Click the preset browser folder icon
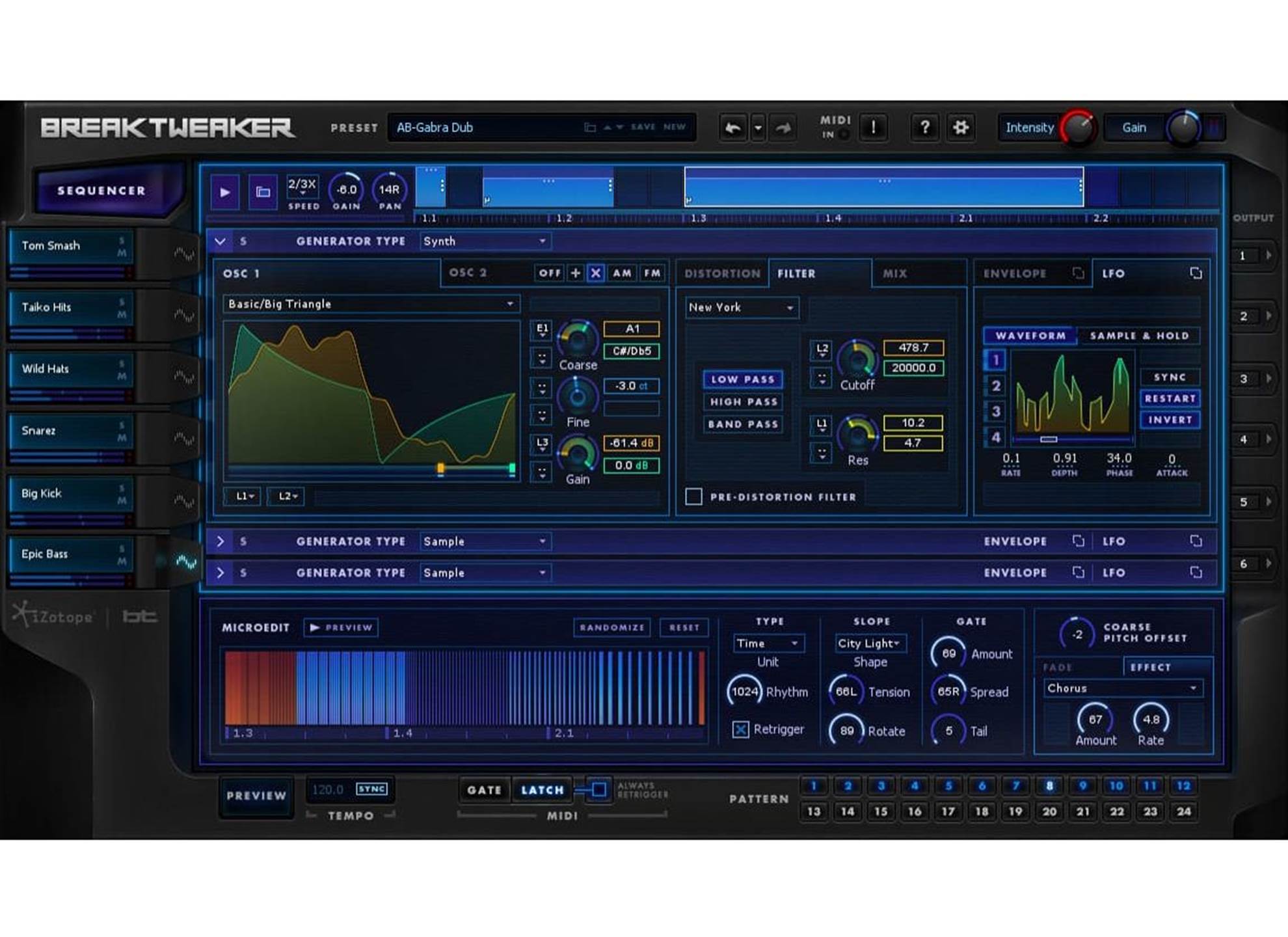Image resolution: width=1288 pixels, height=937 pixels. (x=590, y=128)
